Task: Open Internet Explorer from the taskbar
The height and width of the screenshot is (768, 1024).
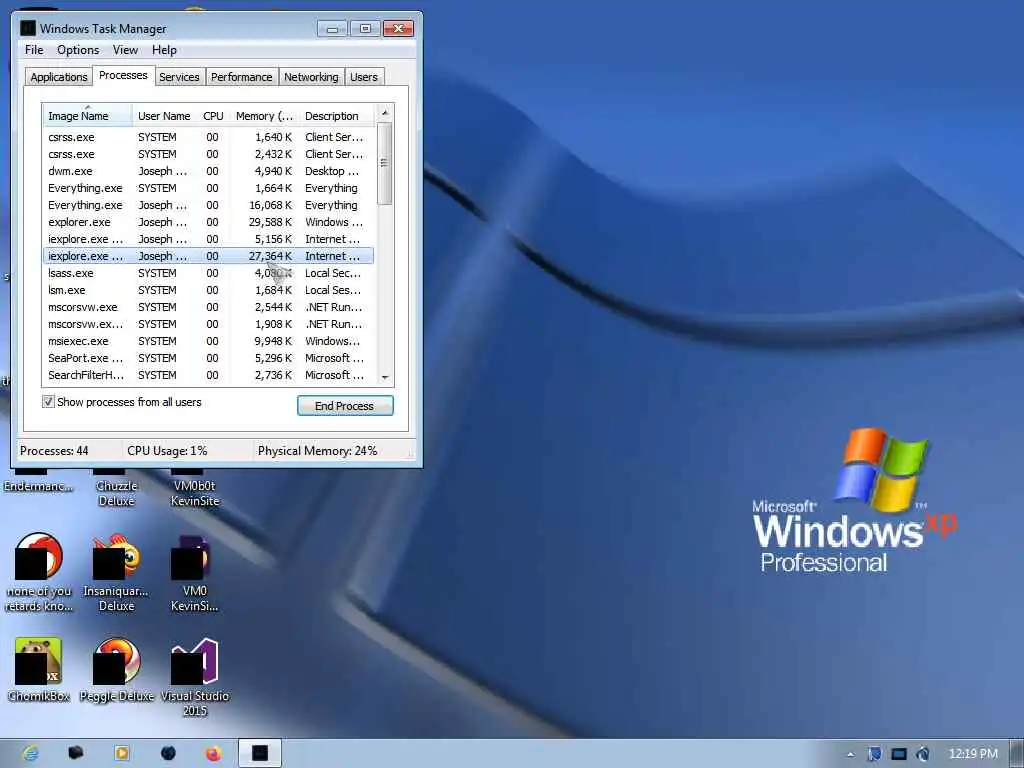Action: click(31, 753)
